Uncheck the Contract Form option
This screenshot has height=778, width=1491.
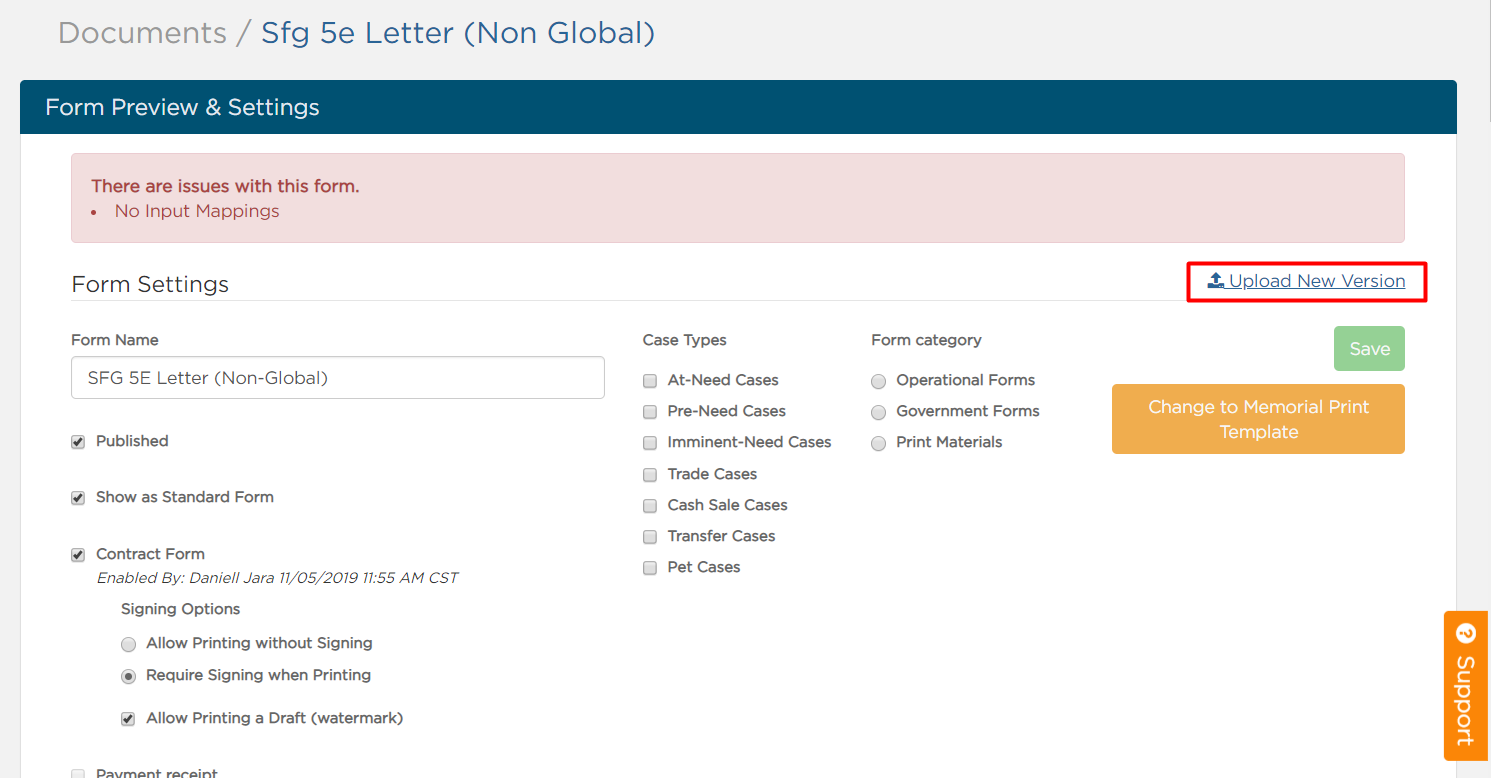78,554
